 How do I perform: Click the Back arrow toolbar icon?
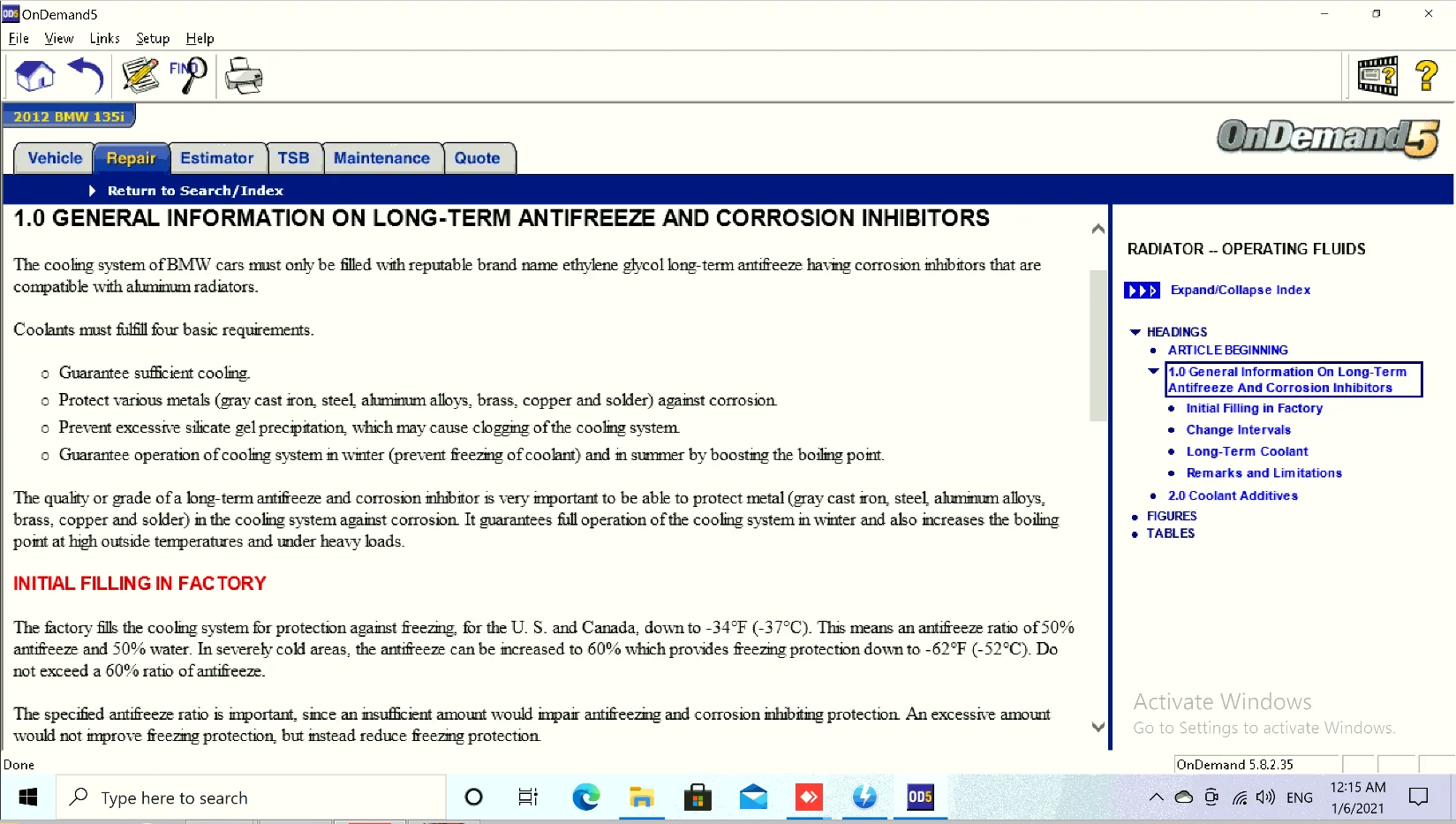point(86,76)
